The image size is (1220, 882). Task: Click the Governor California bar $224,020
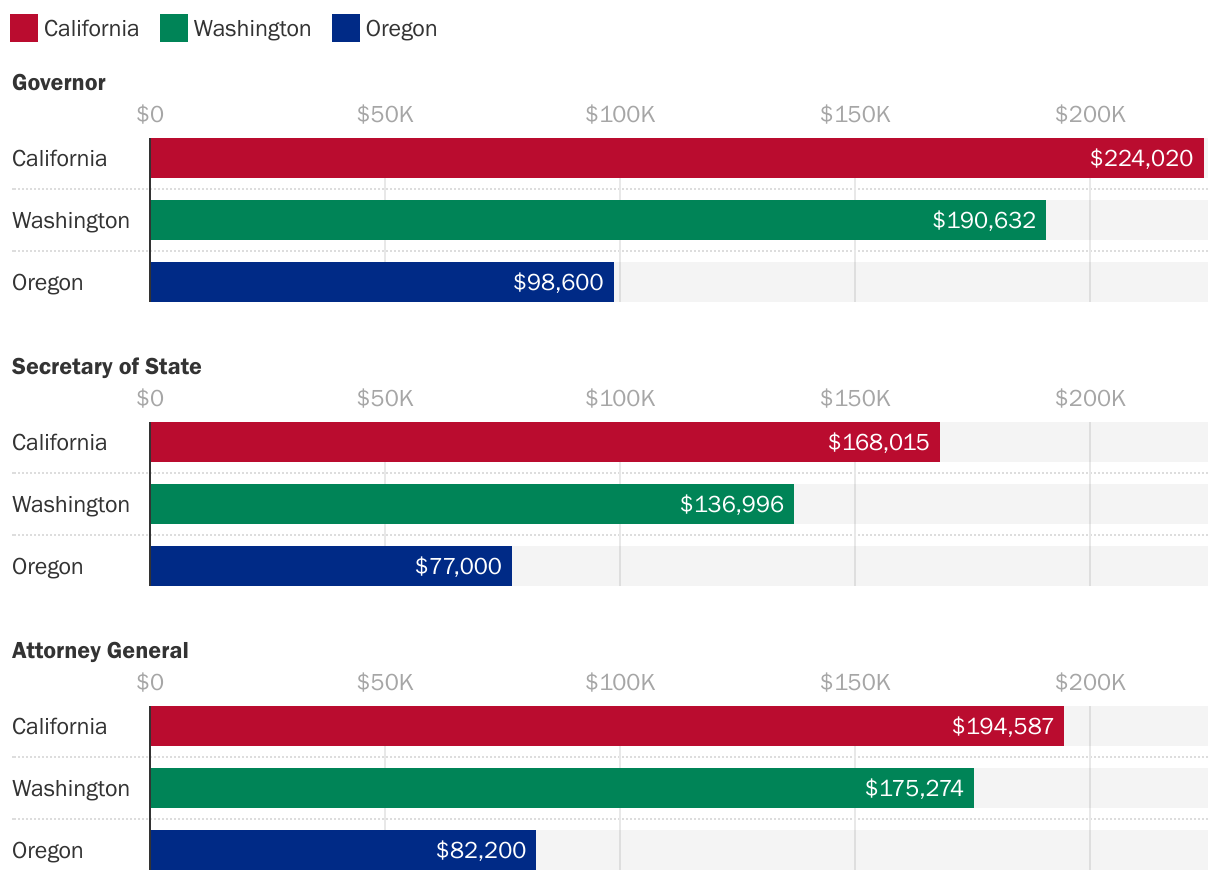click(x=677, y=158)
